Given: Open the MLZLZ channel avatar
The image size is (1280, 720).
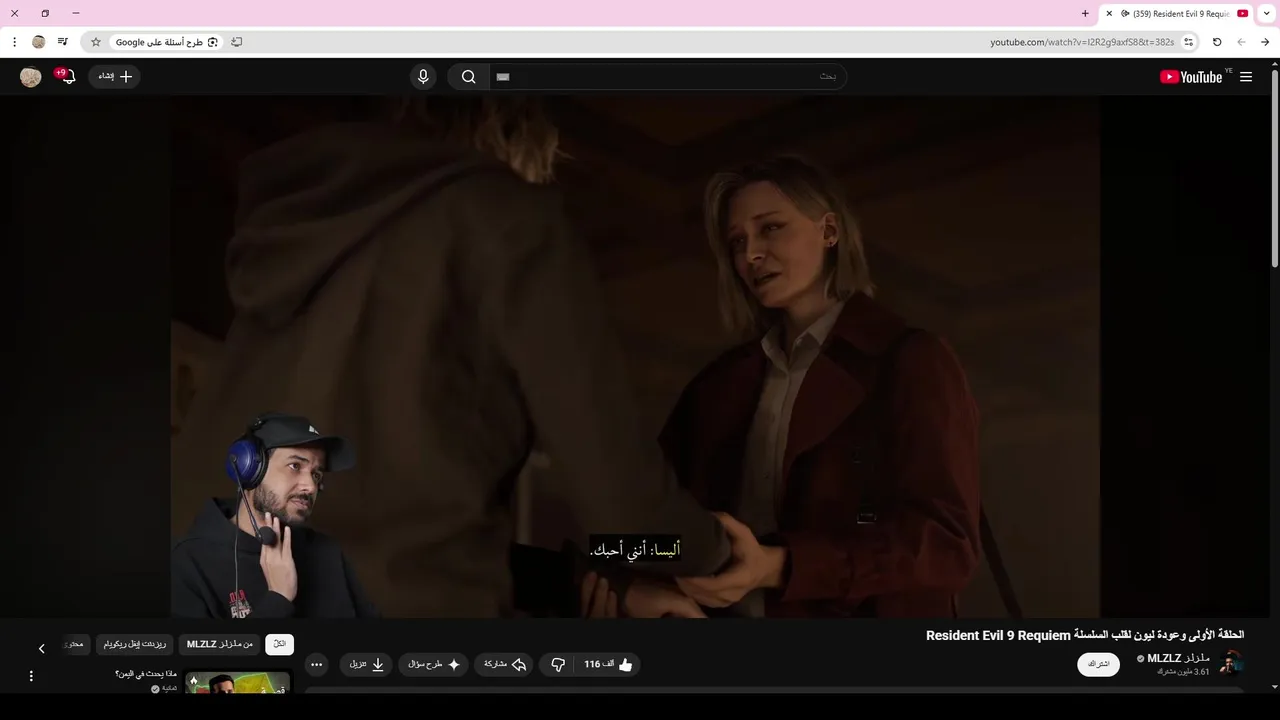Looking at the screenshot, I should click(x=1231, y=663).
